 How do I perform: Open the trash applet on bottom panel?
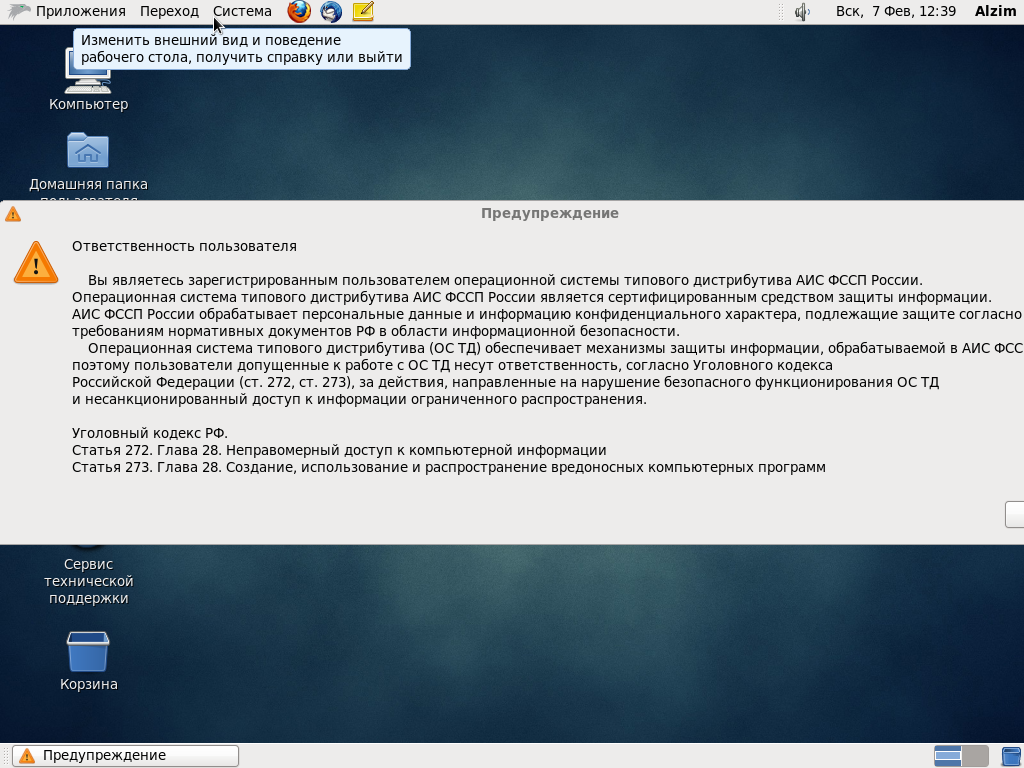point(1012,756)
